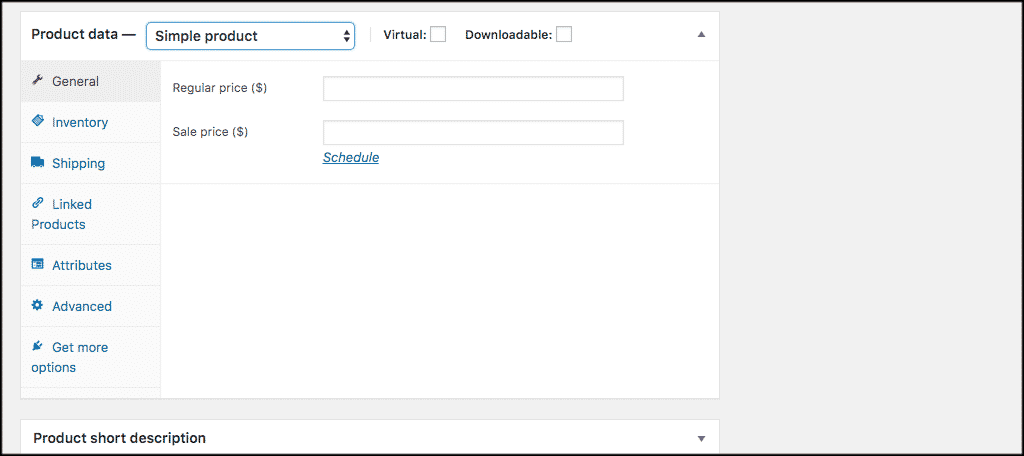1024x456 pixels.
Task: Tick the Downloadable checkbox
Action: click(x=564, y=34)
